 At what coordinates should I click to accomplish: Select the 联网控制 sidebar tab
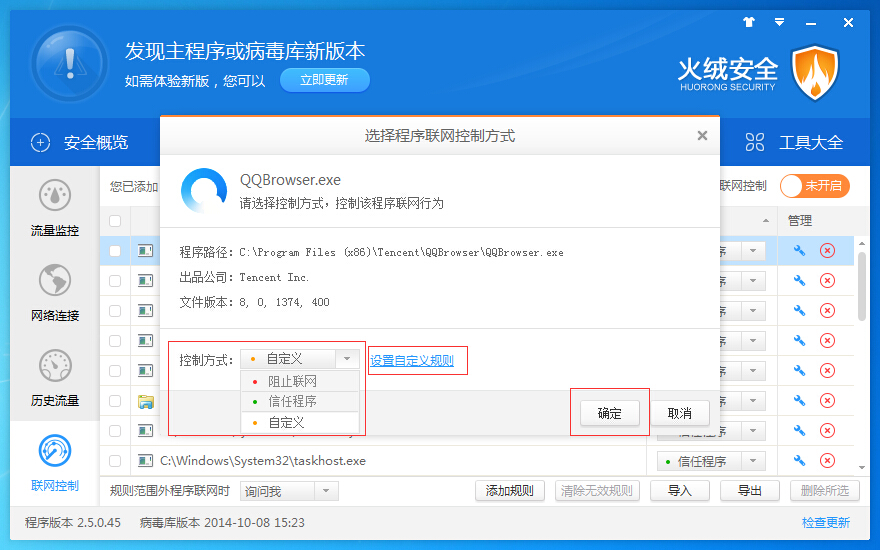[55, 464]
